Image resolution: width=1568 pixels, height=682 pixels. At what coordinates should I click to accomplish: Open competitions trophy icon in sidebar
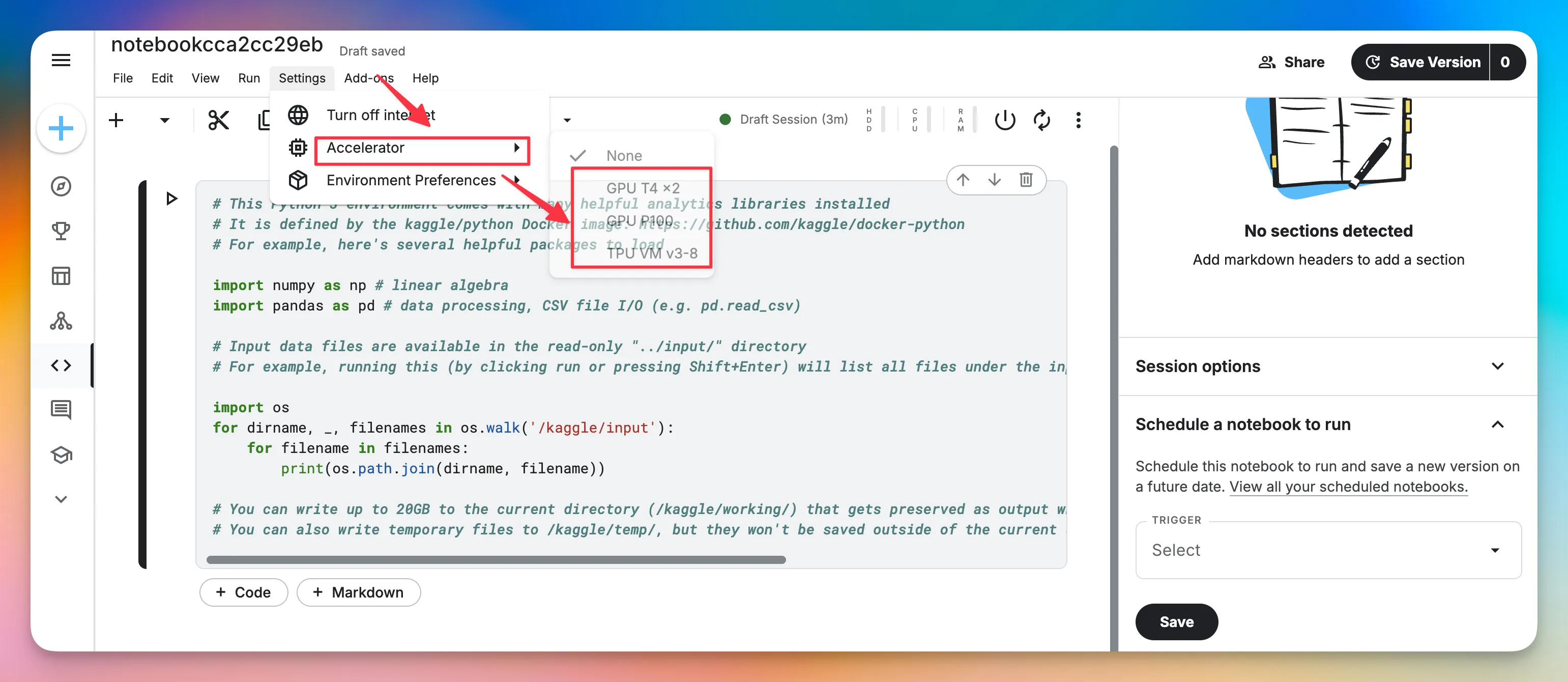pyautogui.click(x=61, y=231)
